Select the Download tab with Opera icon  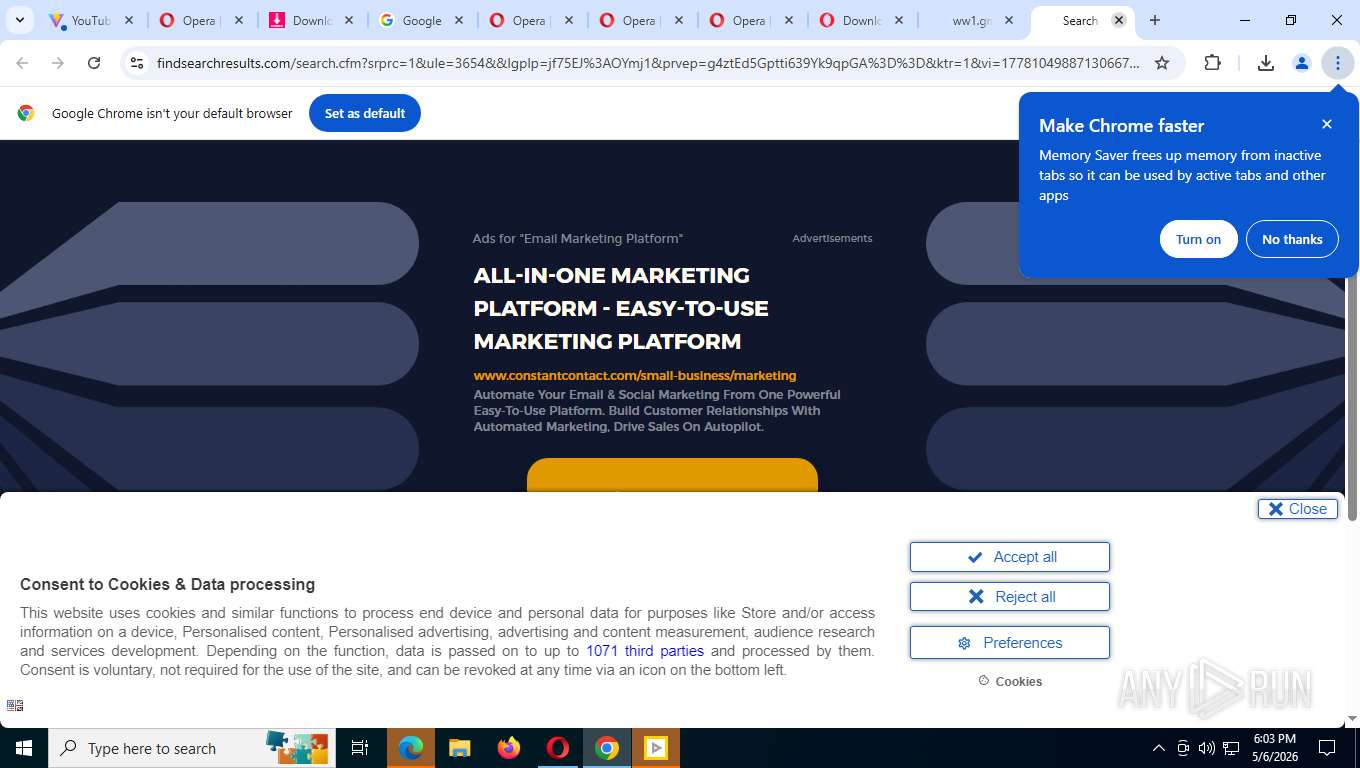(861, 20)
